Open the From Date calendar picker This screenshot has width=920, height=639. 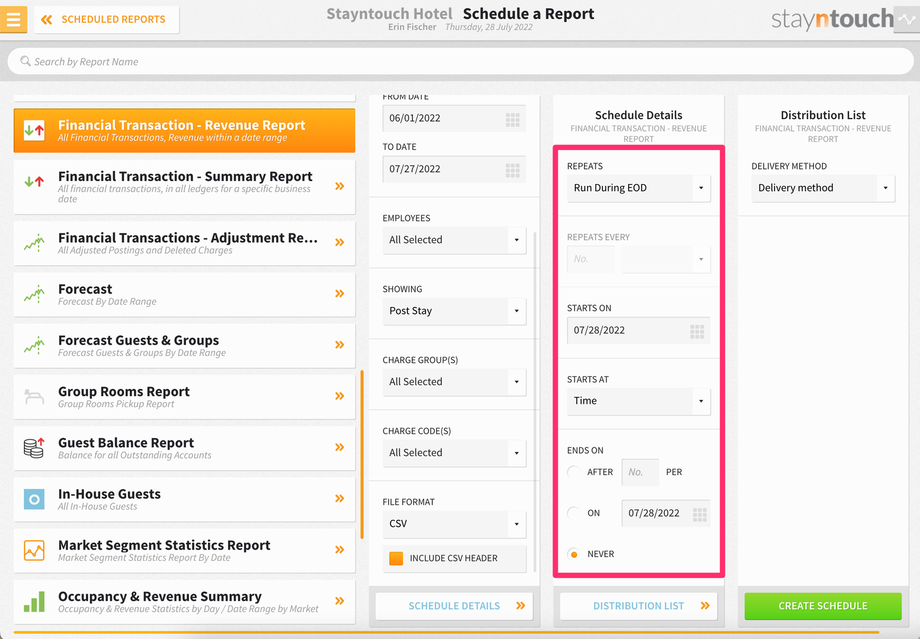pyautogui.click(x=513, y=120)
